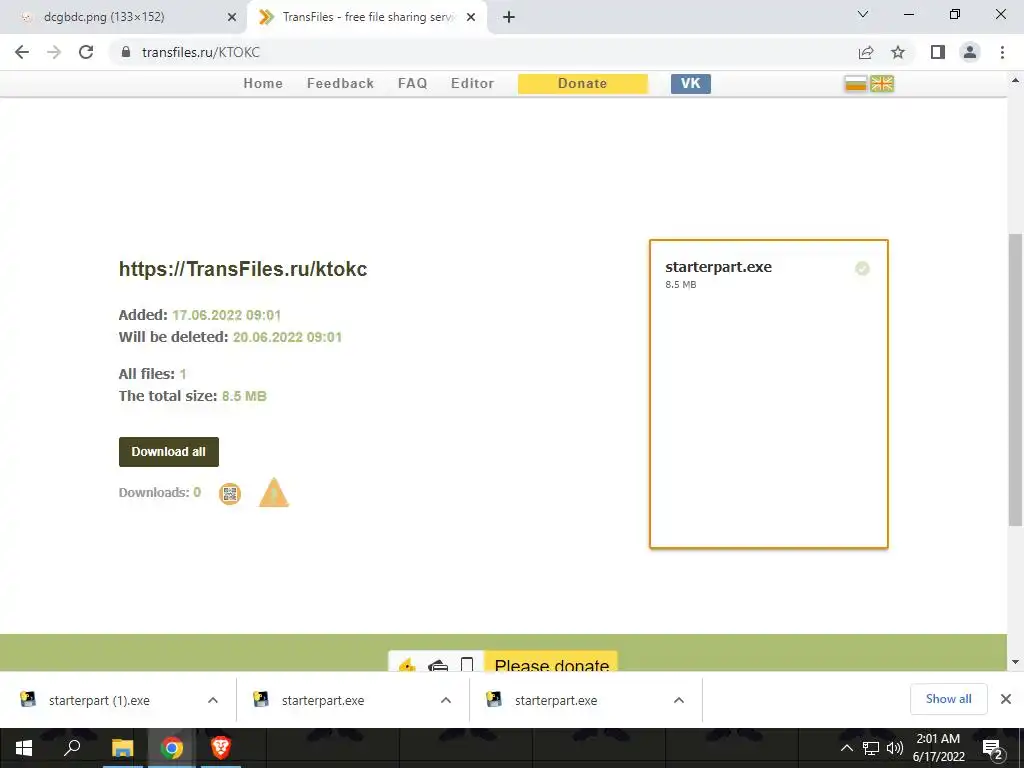The image size is (1024, 768).
Task: Reload the TransFiles page
Action: [x=86, y=52]
